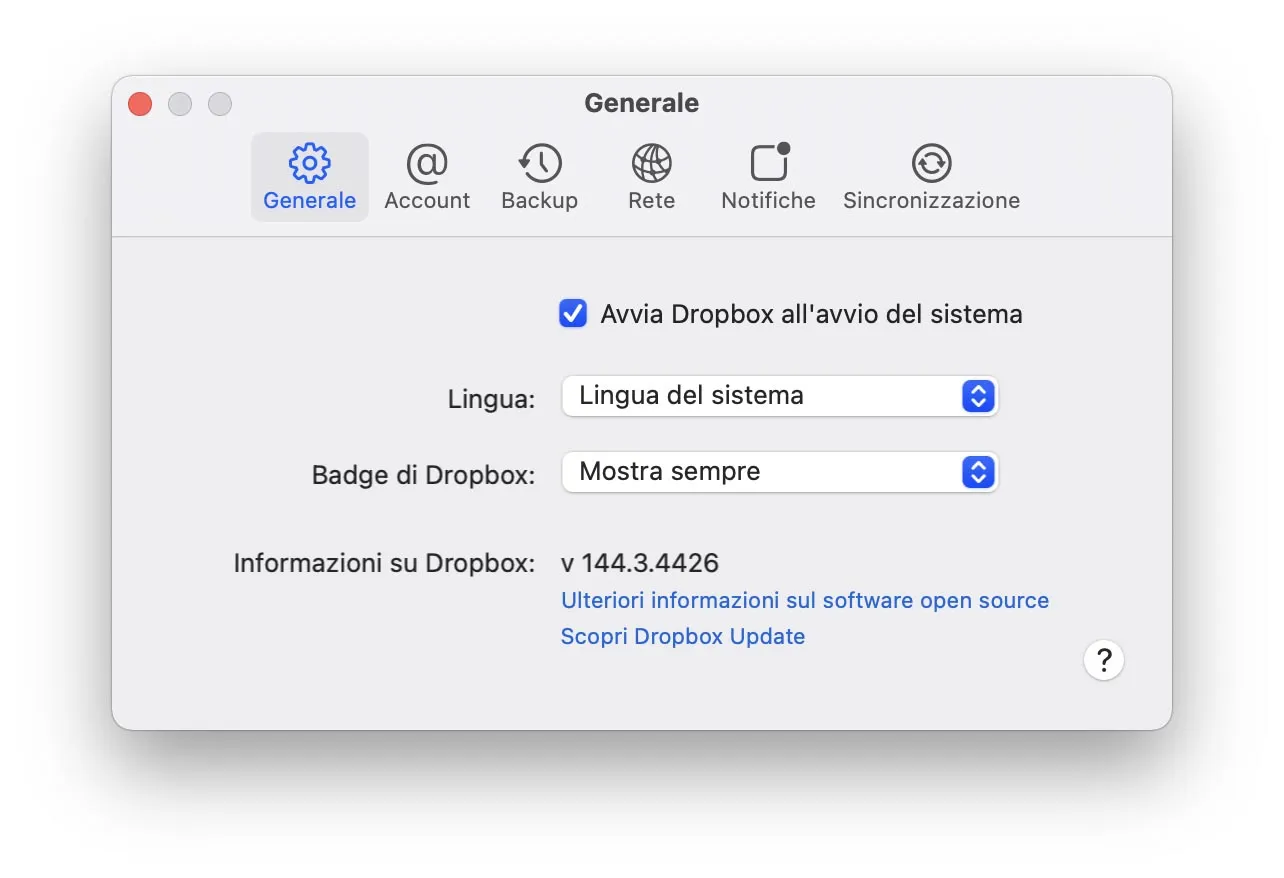Click the chevron control on the Badge selector
This screenshot has height=878, width=1284.
[977, 472]
